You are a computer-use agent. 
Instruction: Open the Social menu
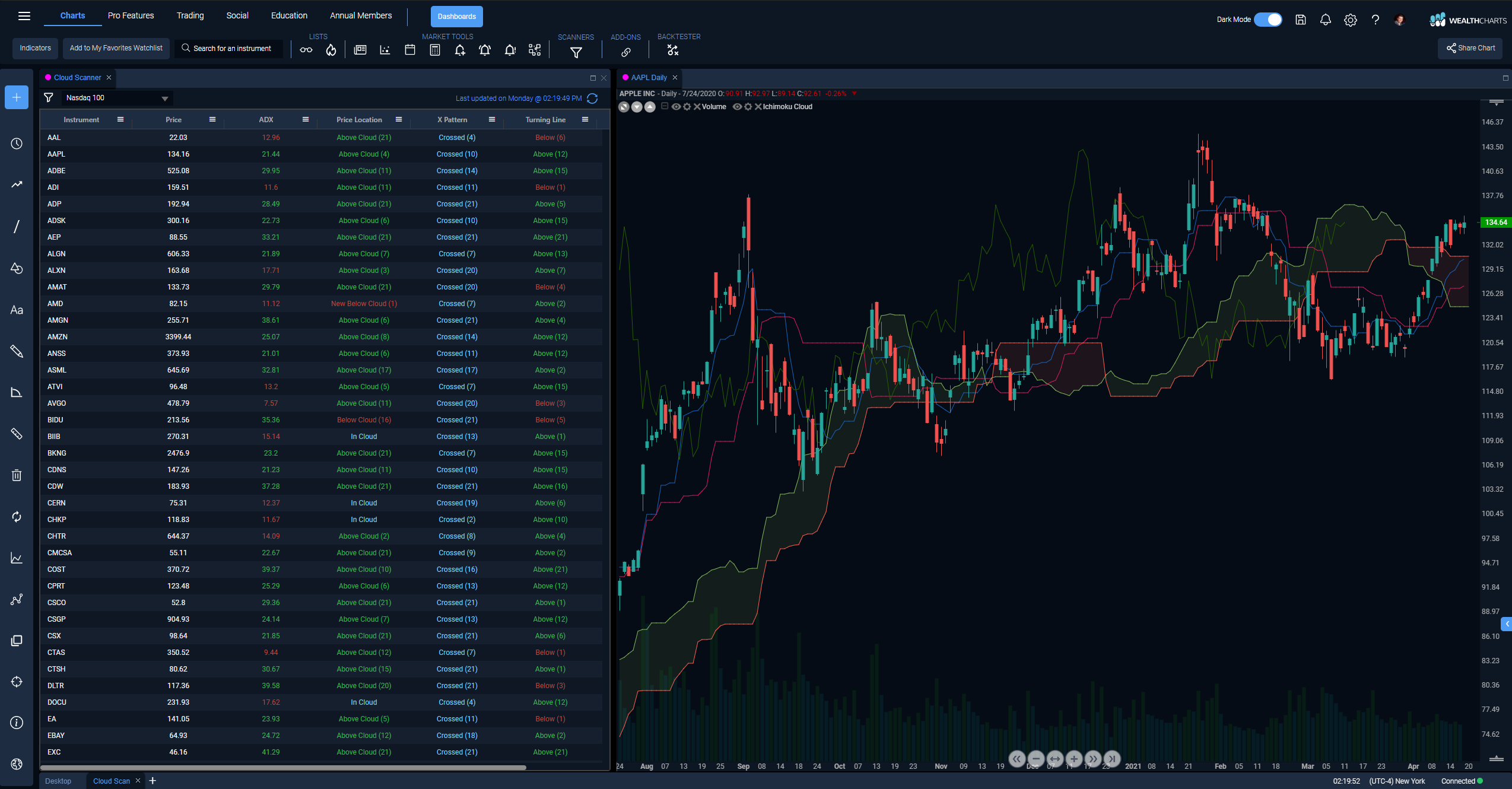[237, 15]
